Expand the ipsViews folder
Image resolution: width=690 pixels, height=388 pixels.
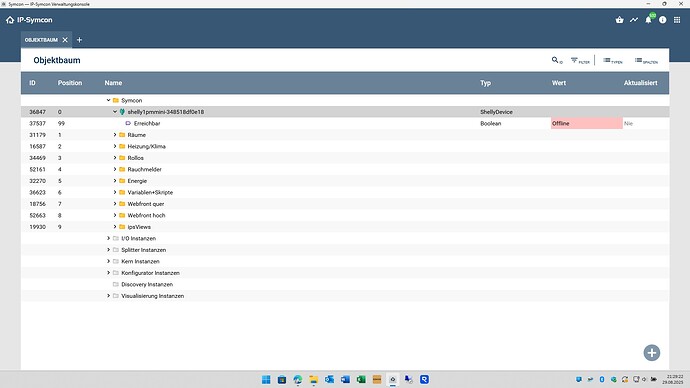pyautogui.click(x=115, y=227)
